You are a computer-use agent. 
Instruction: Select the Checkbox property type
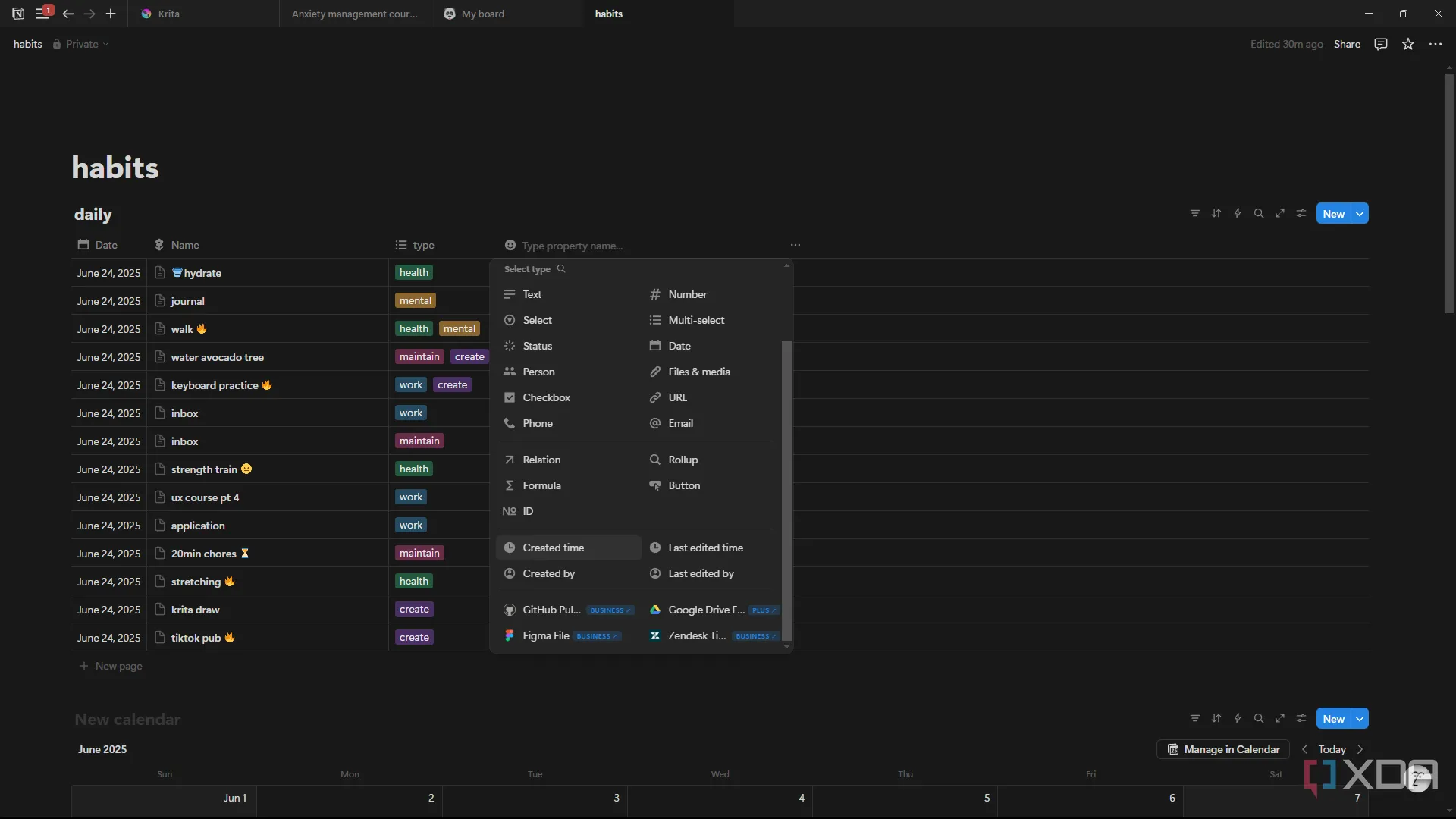click(x=546, y=397)
